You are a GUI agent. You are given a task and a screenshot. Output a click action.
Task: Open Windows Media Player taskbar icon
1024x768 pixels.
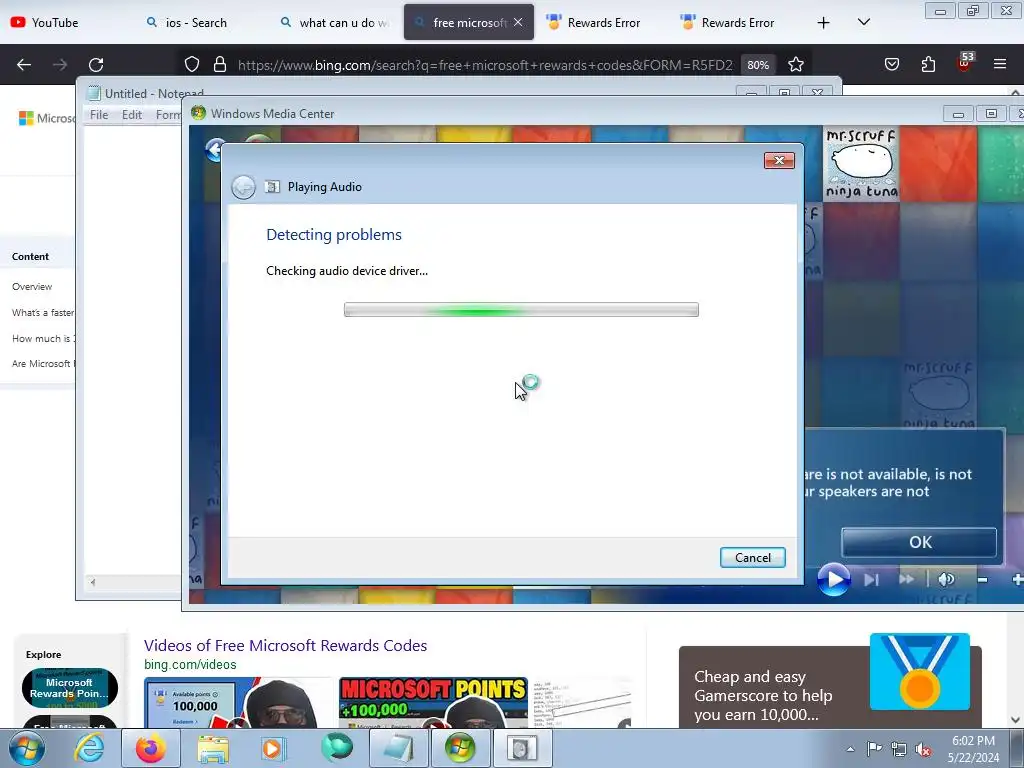274,748
